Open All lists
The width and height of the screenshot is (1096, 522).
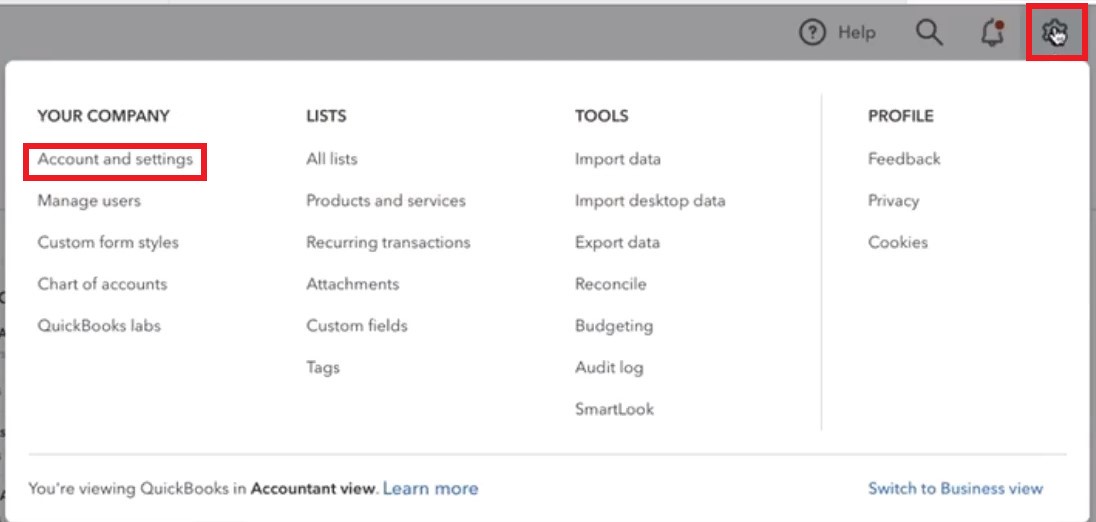pyautogui.click(x=331, y=159)
